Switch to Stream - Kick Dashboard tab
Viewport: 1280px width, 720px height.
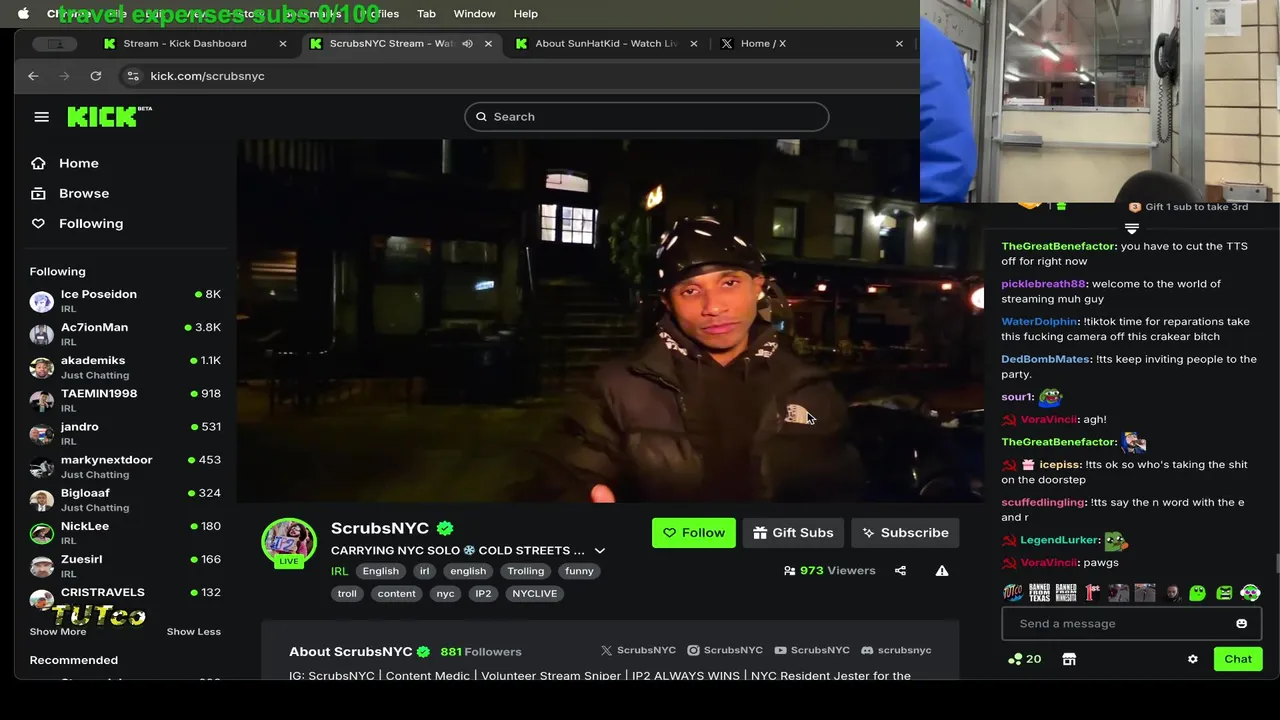click(196, 44)
